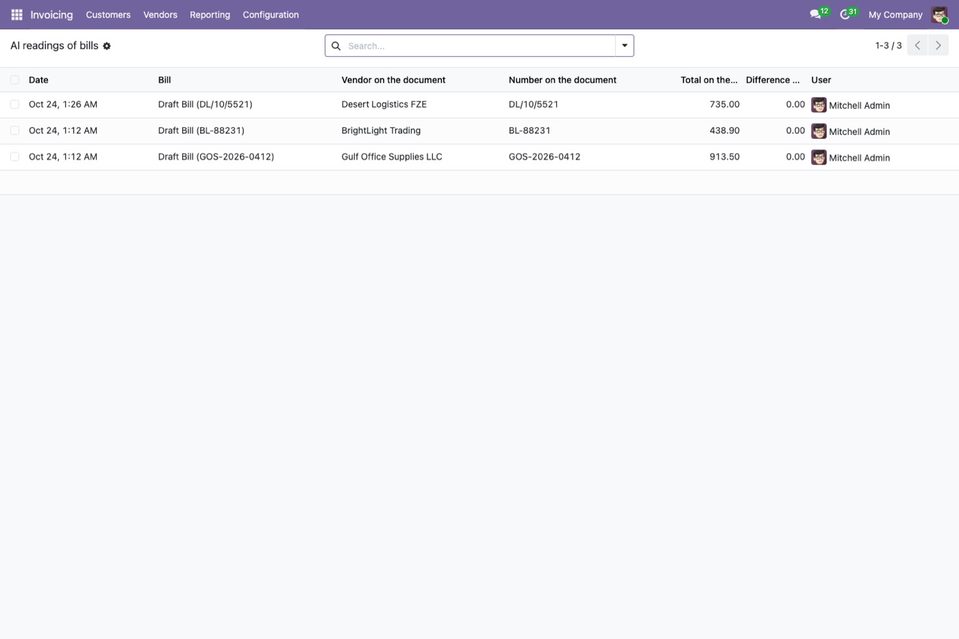Open the Reporting menu
959x639 pixels.
click(x=210, y=15)
